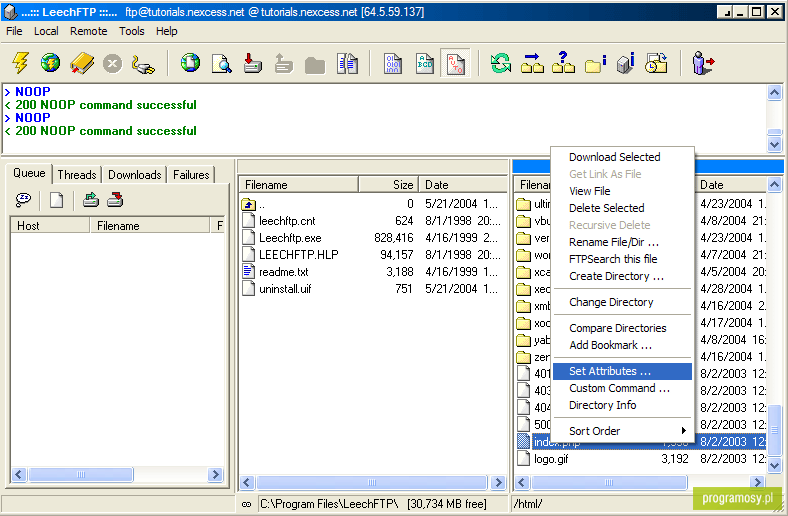The width and height of the screenshot is (788, 516).
Task: Open the Local menu
Action: (46, 31)
